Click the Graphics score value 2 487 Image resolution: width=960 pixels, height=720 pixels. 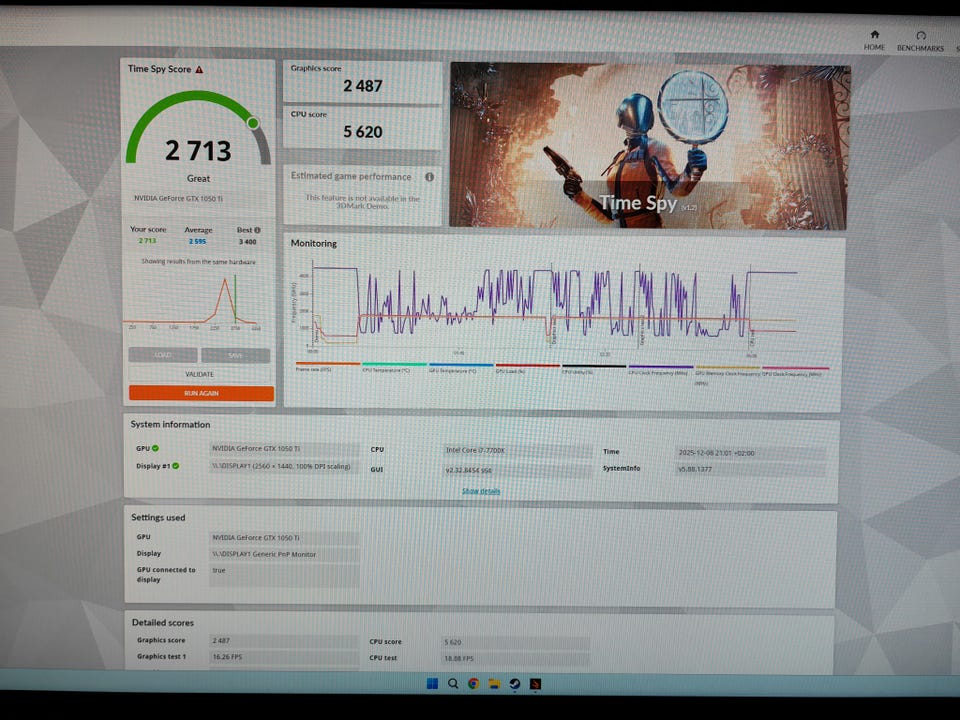tap(362, 86)
